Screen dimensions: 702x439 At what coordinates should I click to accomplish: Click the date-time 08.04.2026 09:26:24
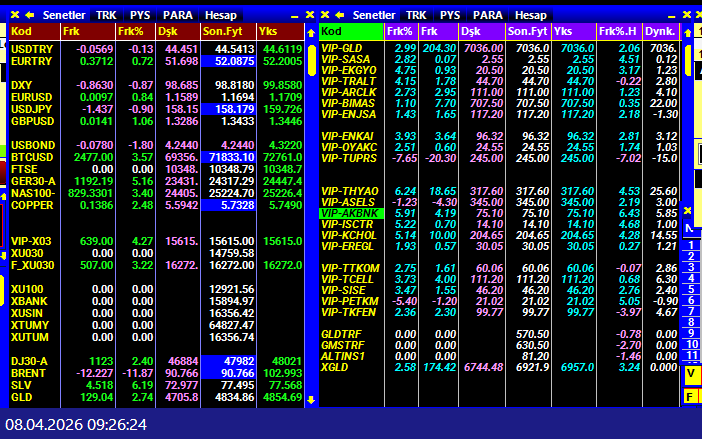[x=76, y=424]
